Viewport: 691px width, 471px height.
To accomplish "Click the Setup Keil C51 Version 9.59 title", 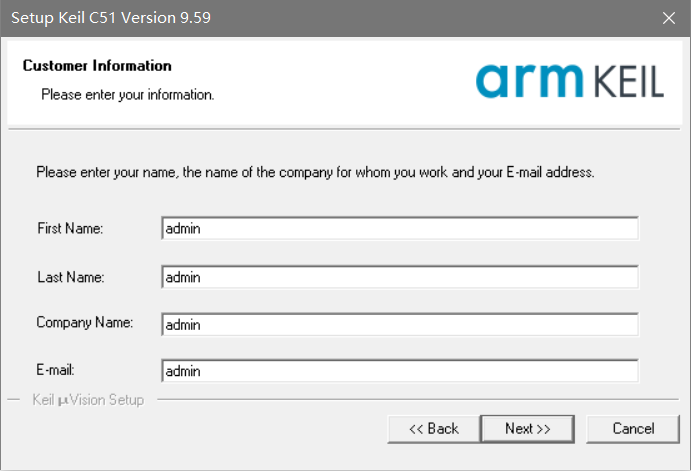I will [x=111, y=18].
